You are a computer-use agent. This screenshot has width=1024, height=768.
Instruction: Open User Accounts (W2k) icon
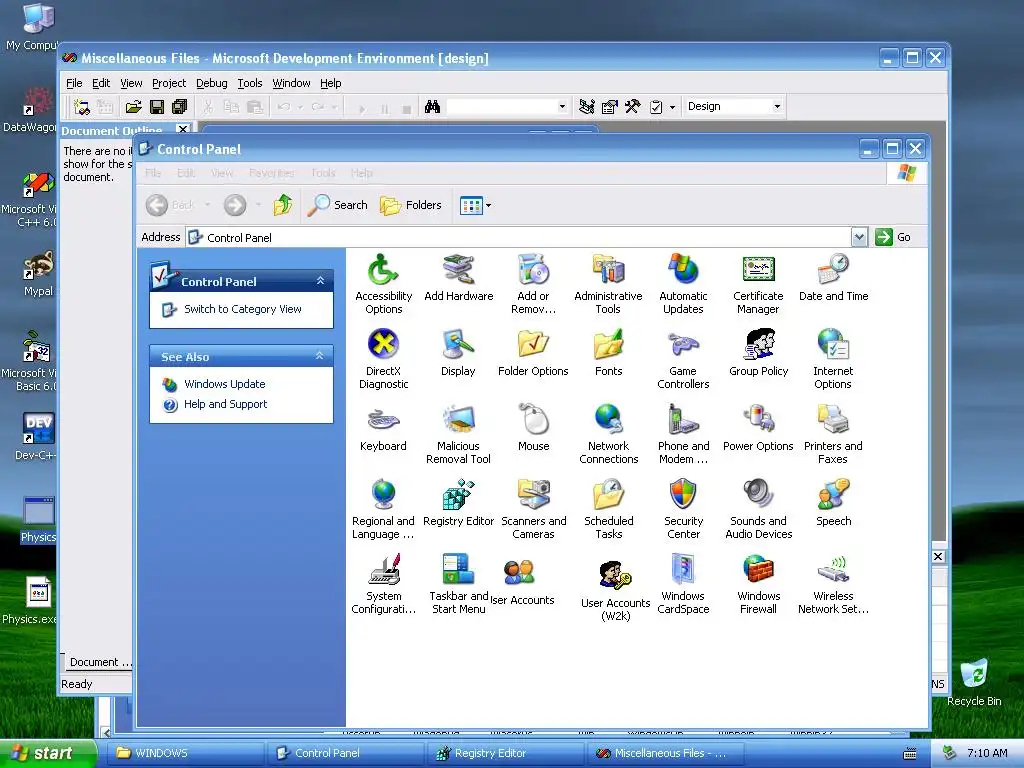[x=615, y=592]
